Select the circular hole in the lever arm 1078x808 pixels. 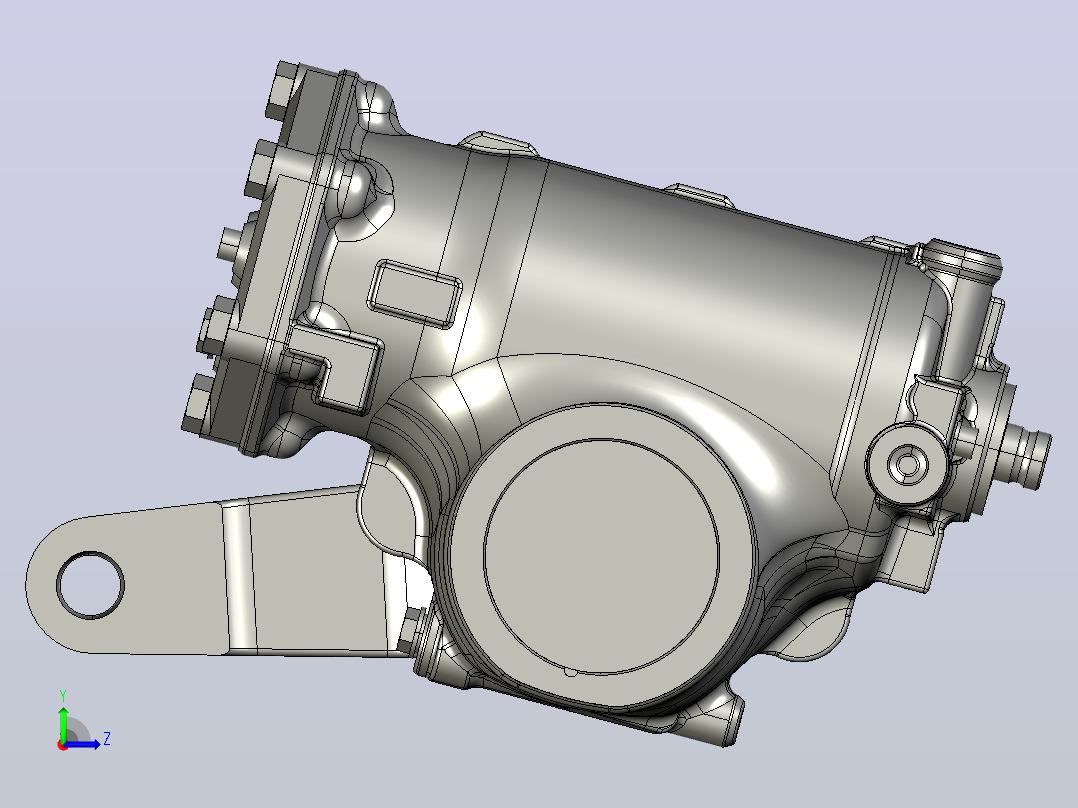90,585
